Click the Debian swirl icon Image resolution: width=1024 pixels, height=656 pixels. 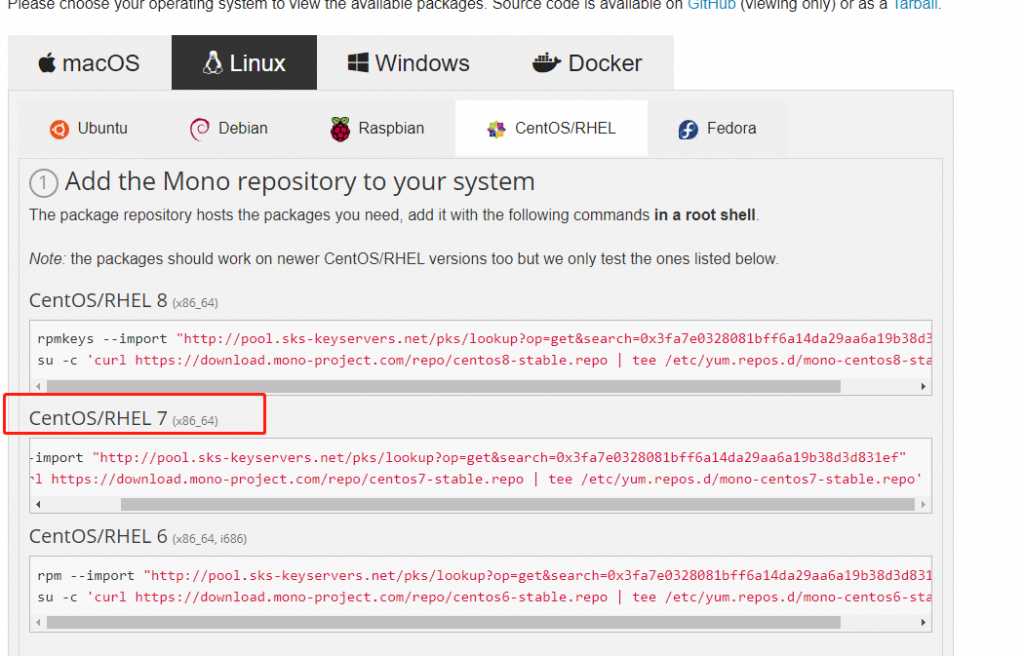199,129
